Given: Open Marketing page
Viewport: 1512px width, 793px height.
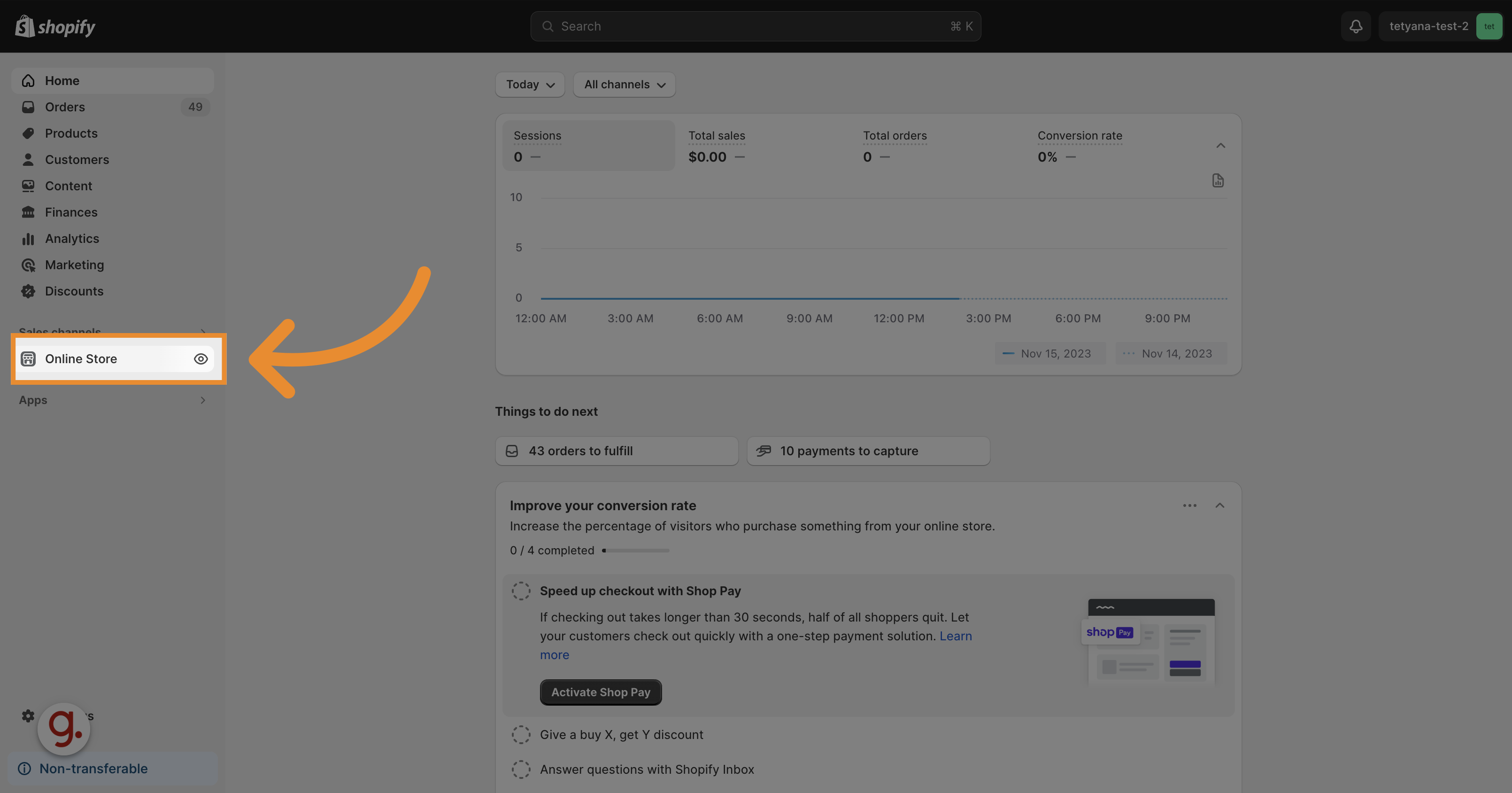Looking at the screenshot, I should pyautogui.click(x=113, y=265).
